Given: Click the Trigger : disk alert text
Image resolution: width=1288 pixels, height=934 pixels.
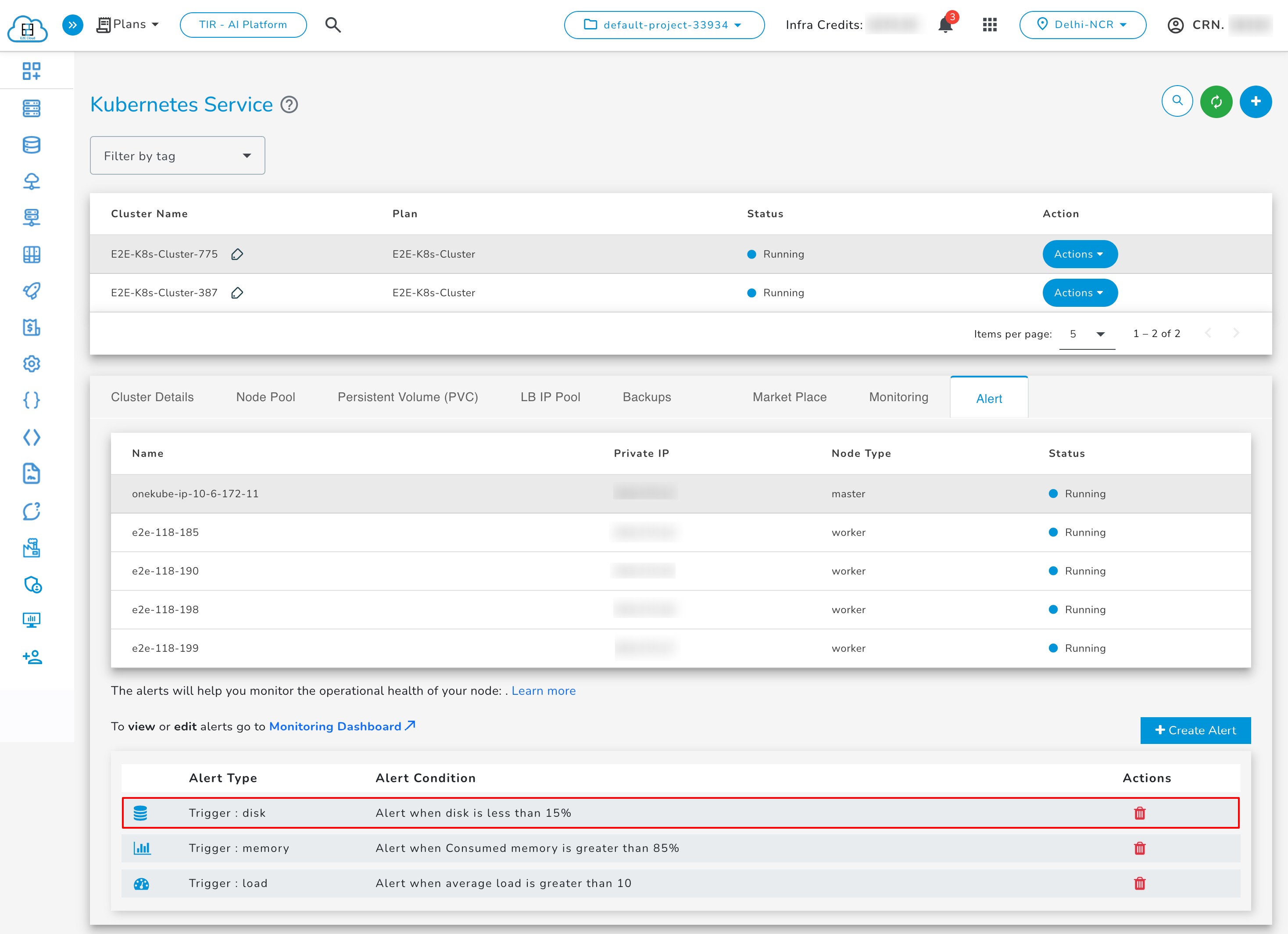Looking at the screenshot, I should [227, 813].
